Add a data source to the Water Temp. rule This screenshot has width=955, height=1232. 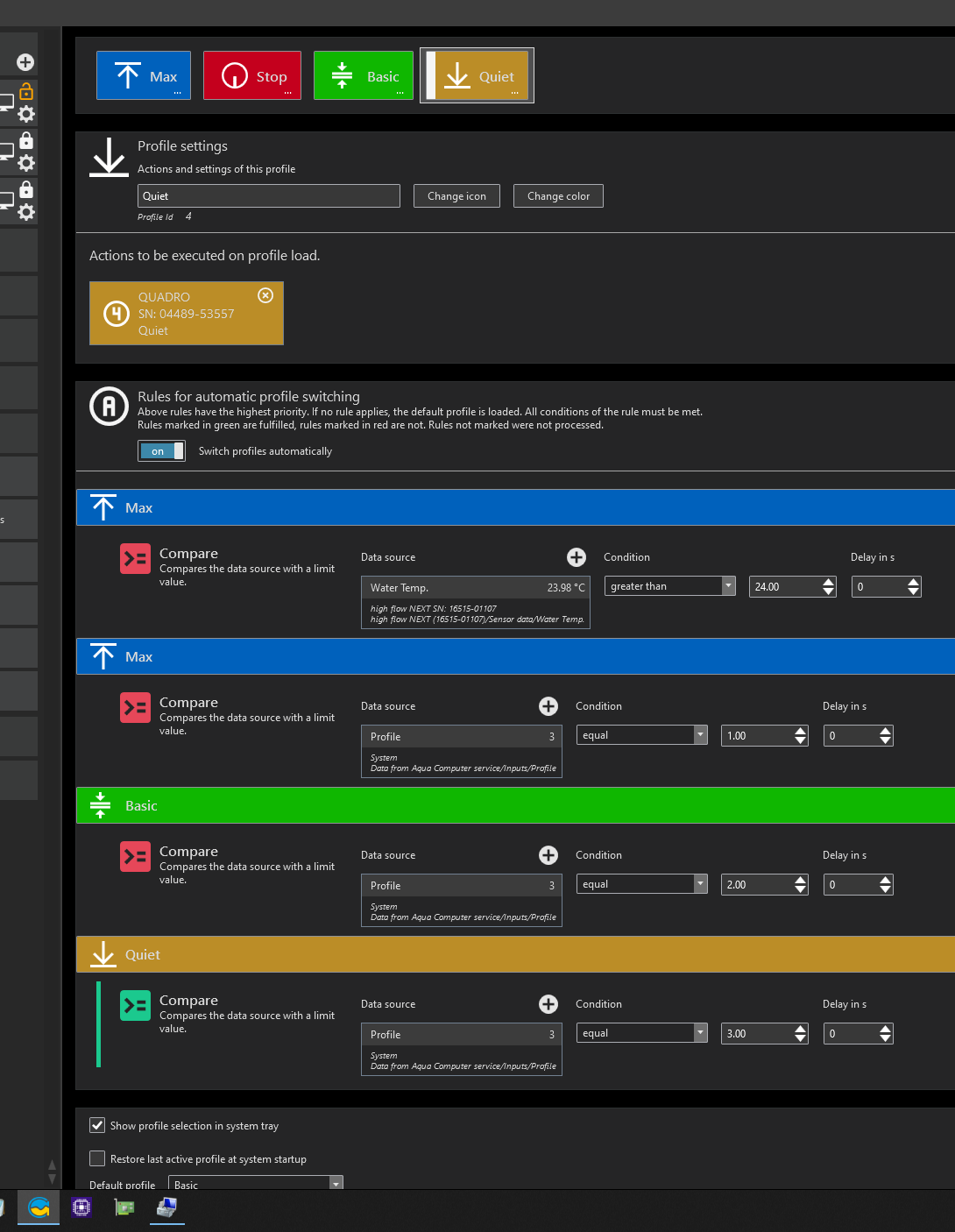(577, 557)
